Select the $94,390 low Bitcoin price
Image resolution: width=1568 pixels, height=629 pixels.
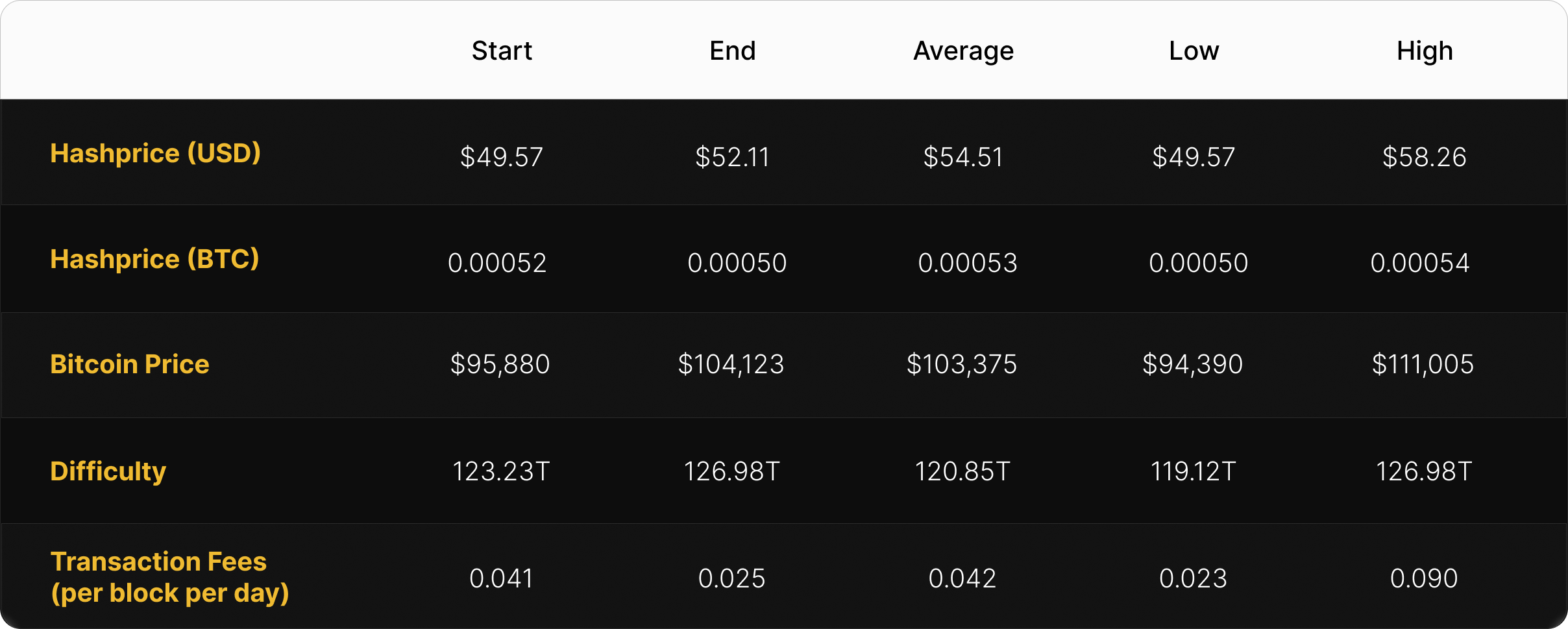pyautogui.click(x=1193, y=364)
